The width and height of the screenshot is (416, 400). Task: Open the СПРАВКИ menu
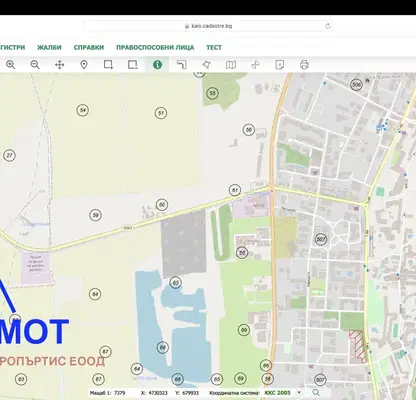(x=89, y=47)
